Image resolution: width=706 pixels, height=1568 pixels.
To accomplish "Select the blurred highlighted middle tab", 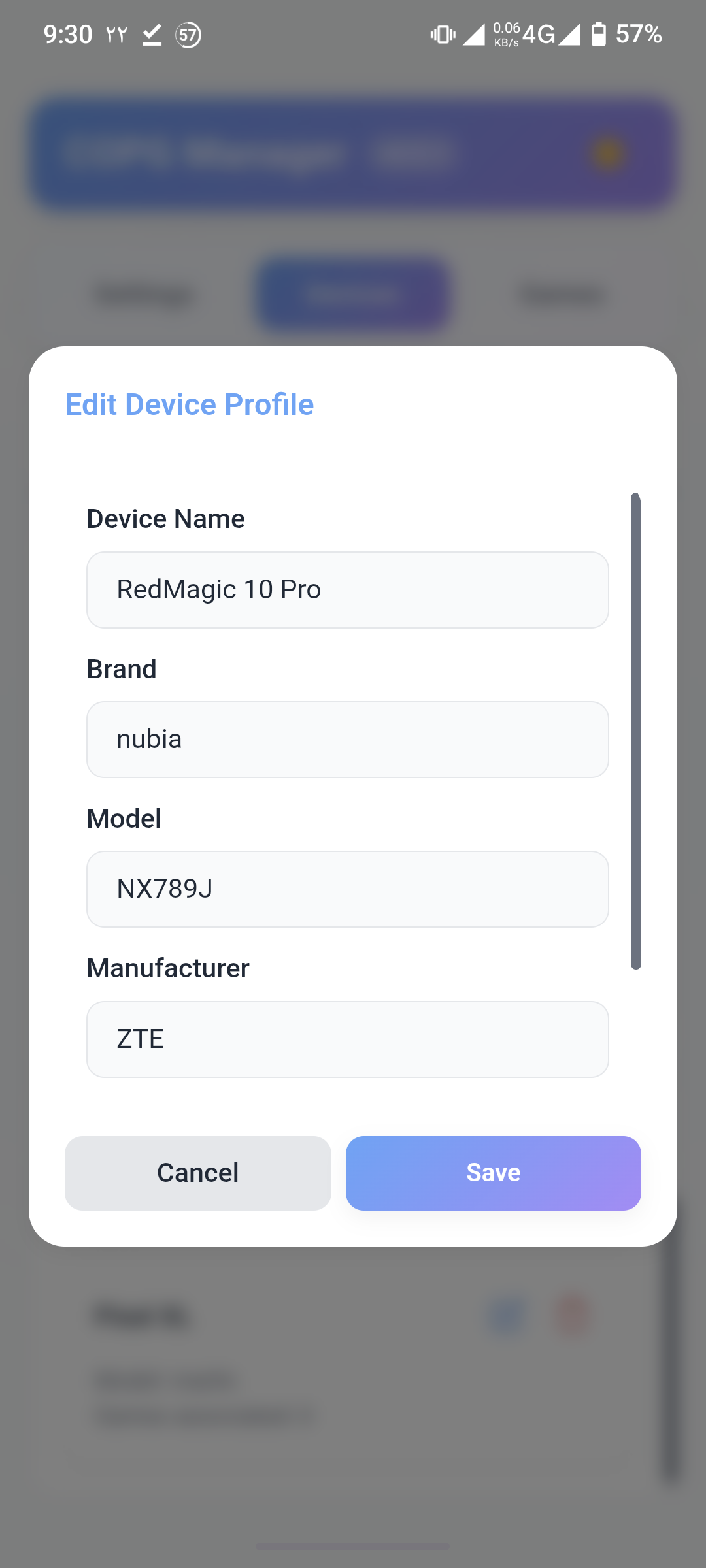I will point(353,295).
